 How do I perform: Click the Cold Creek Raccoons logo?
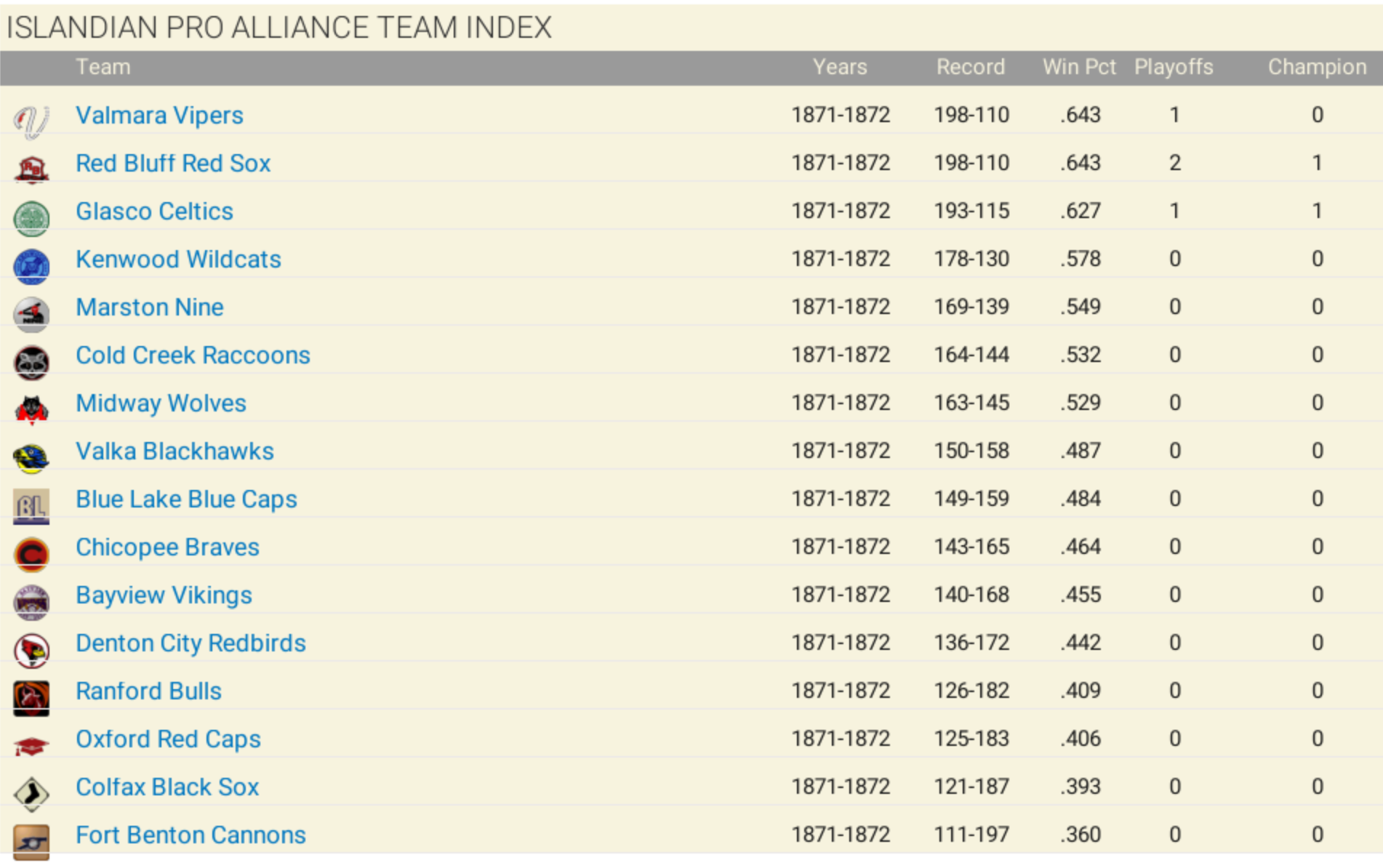pyautogui.click(x=31, y=361)
